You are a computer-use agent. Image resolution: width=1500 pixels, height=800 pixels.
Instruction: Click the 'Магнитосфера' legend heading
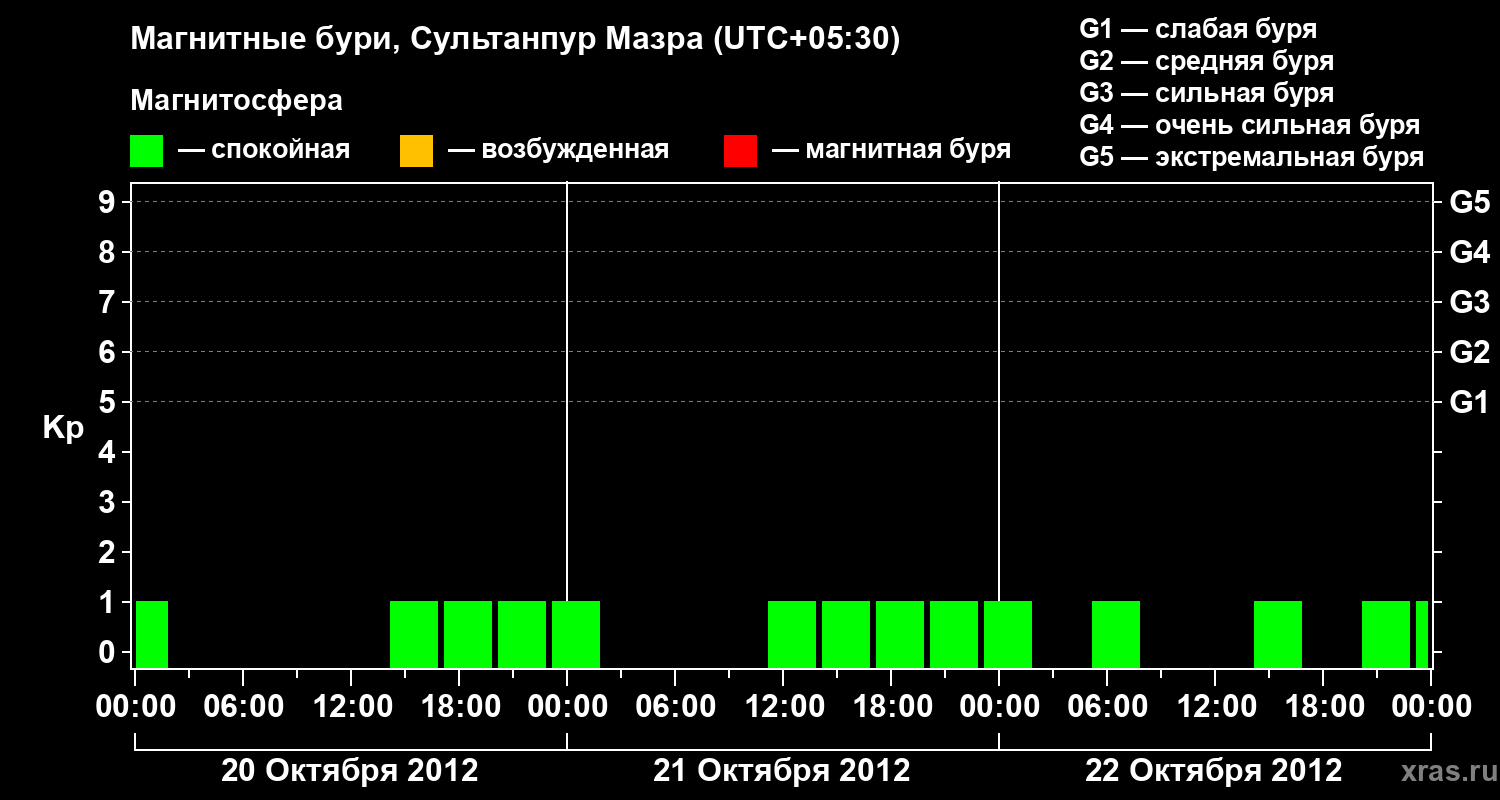tap(236, 101)
